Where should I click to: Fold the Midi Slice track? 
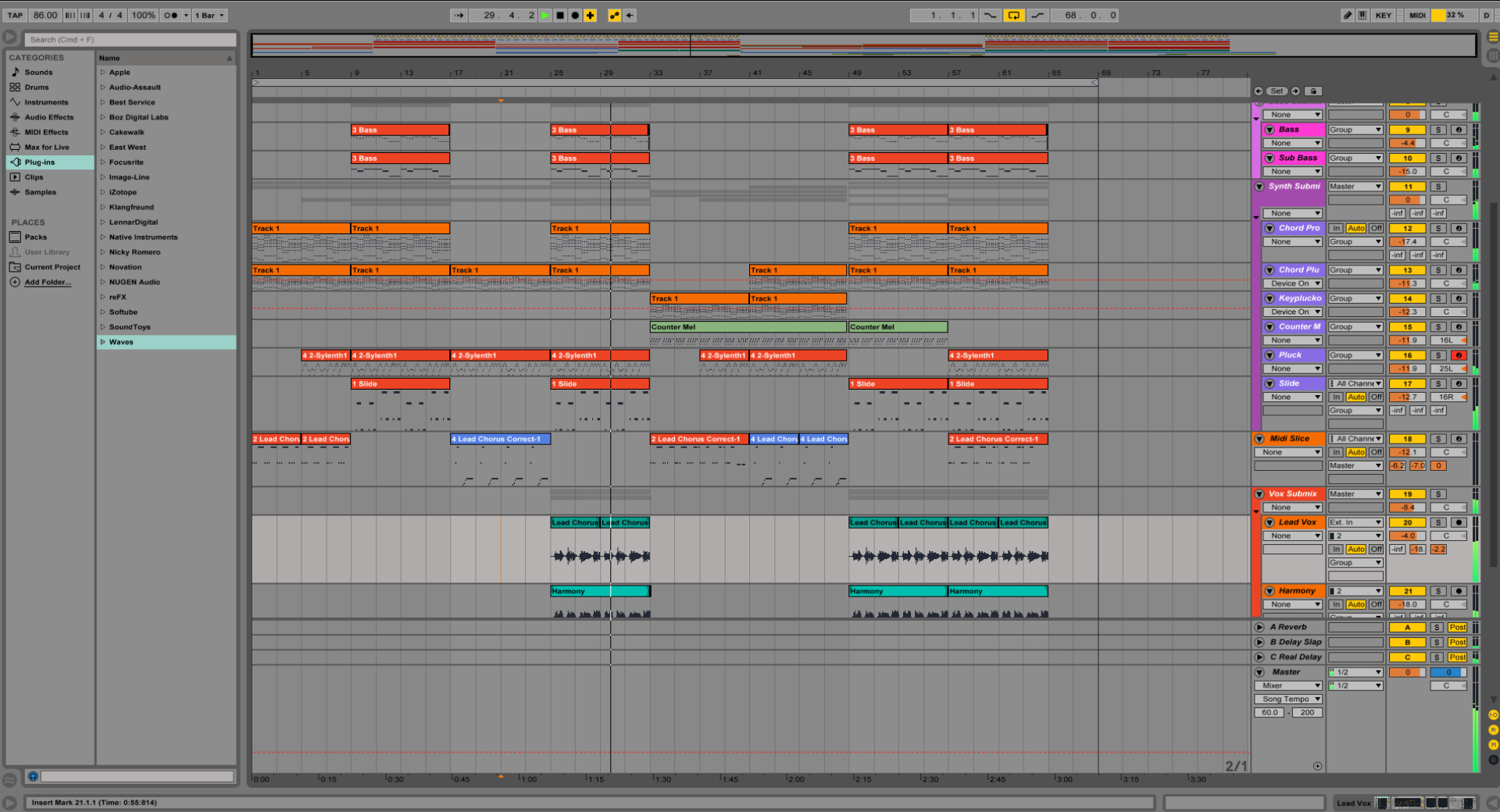(x=1259, y=439)
